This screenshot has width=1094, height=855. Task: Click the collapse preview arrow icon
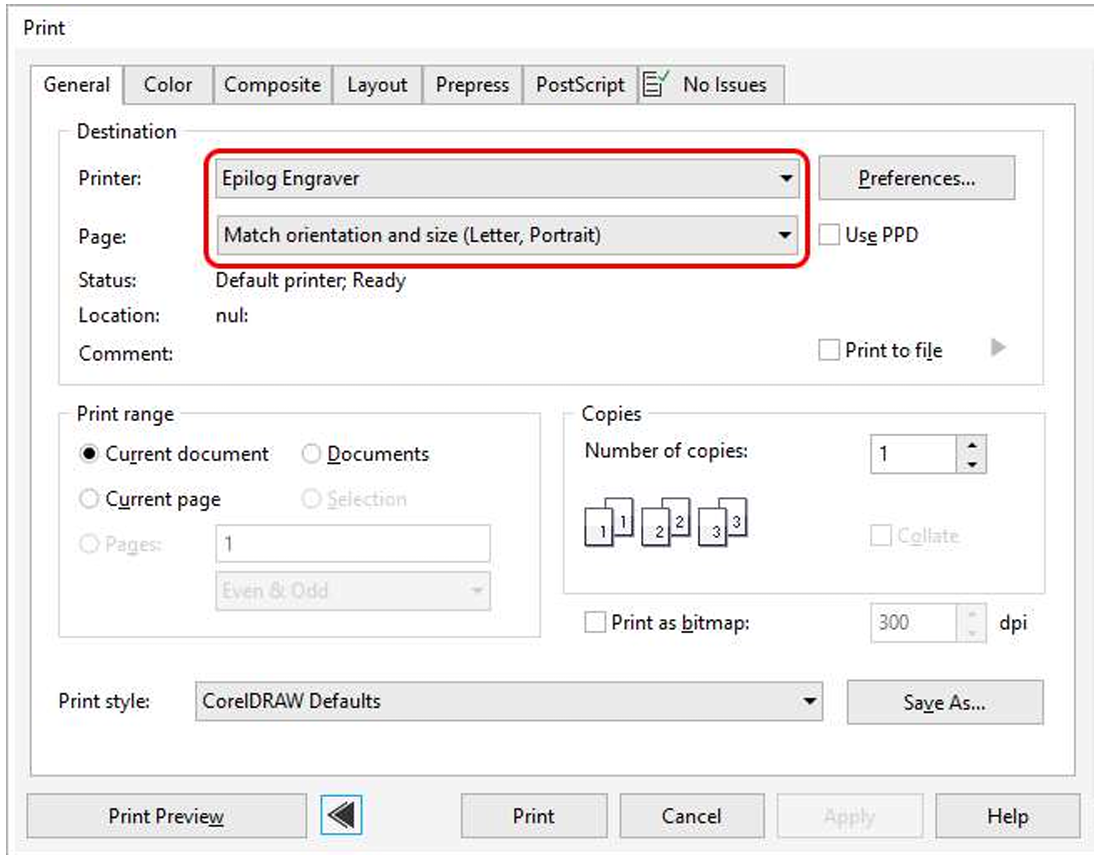tap(342, 816)
